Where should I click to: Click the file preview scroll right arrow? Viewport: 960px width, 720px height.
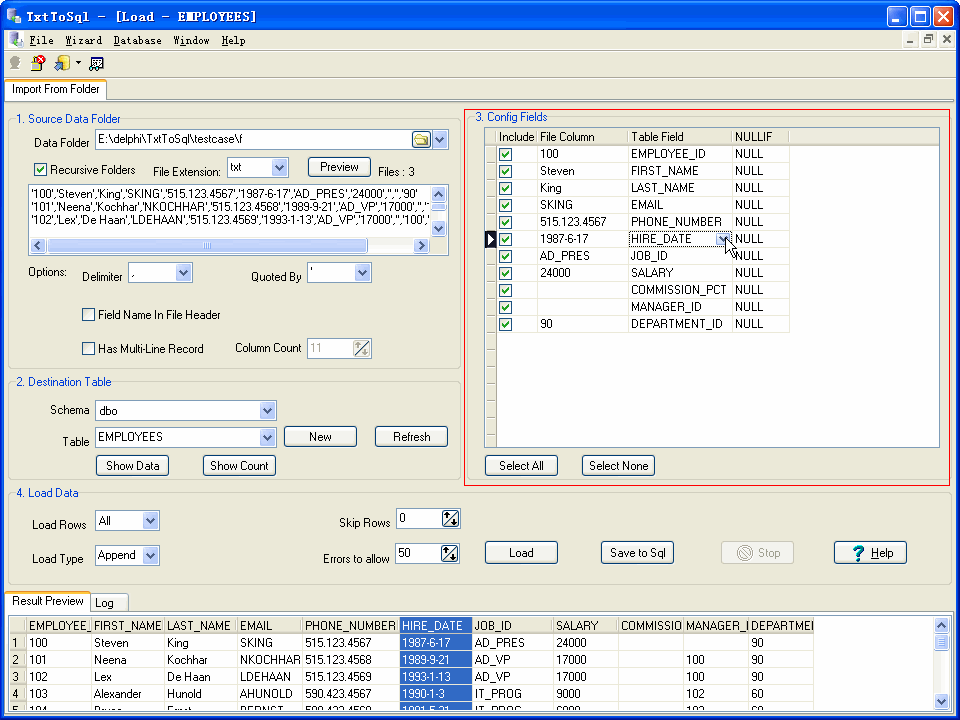(421, 246)
